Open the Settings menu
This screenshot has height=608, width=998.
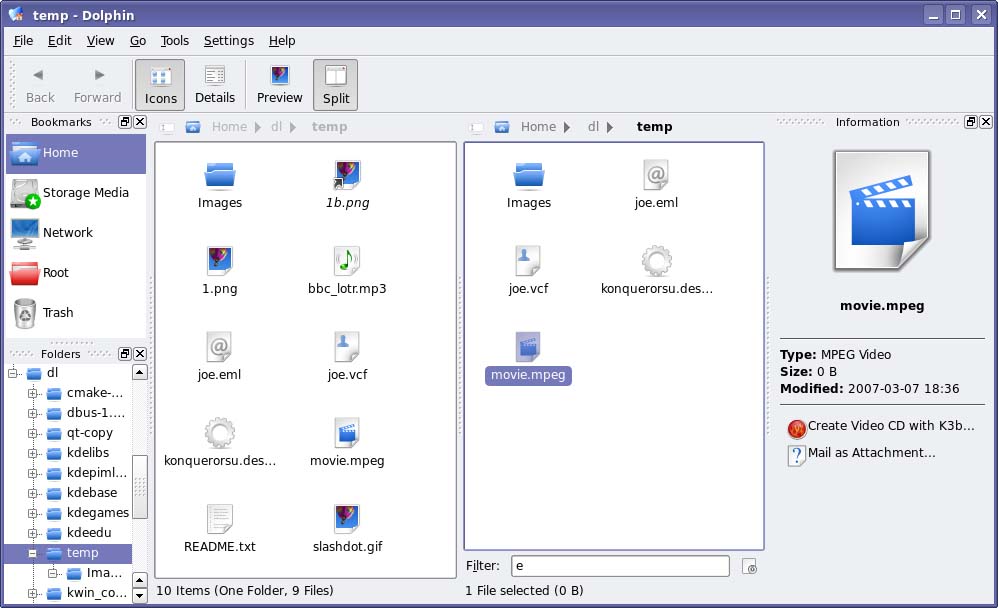[228, 41]
